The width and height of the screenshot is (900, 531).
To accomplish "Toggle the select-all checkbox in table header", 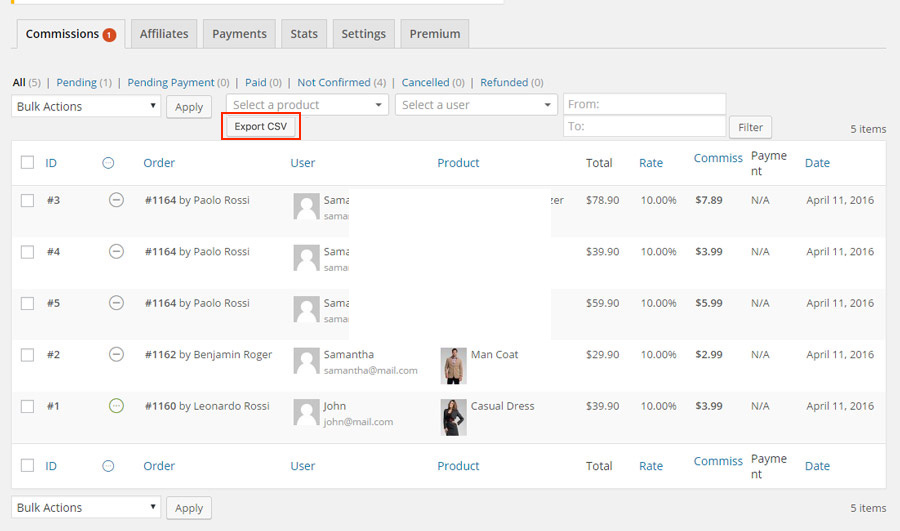I will tap(27, 163).
